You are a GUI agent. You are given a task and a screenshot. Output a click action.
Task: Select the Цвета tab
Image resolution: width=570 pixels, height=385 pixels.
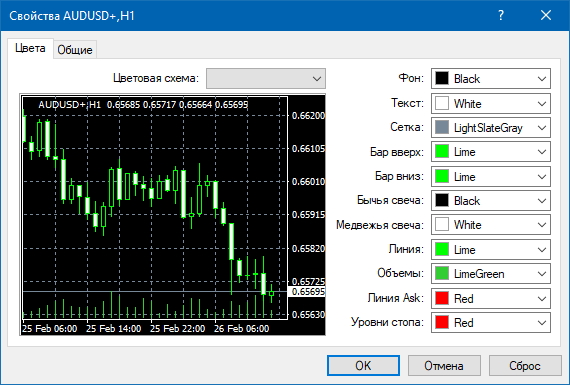pyautogui.click(x=30, y=48)
